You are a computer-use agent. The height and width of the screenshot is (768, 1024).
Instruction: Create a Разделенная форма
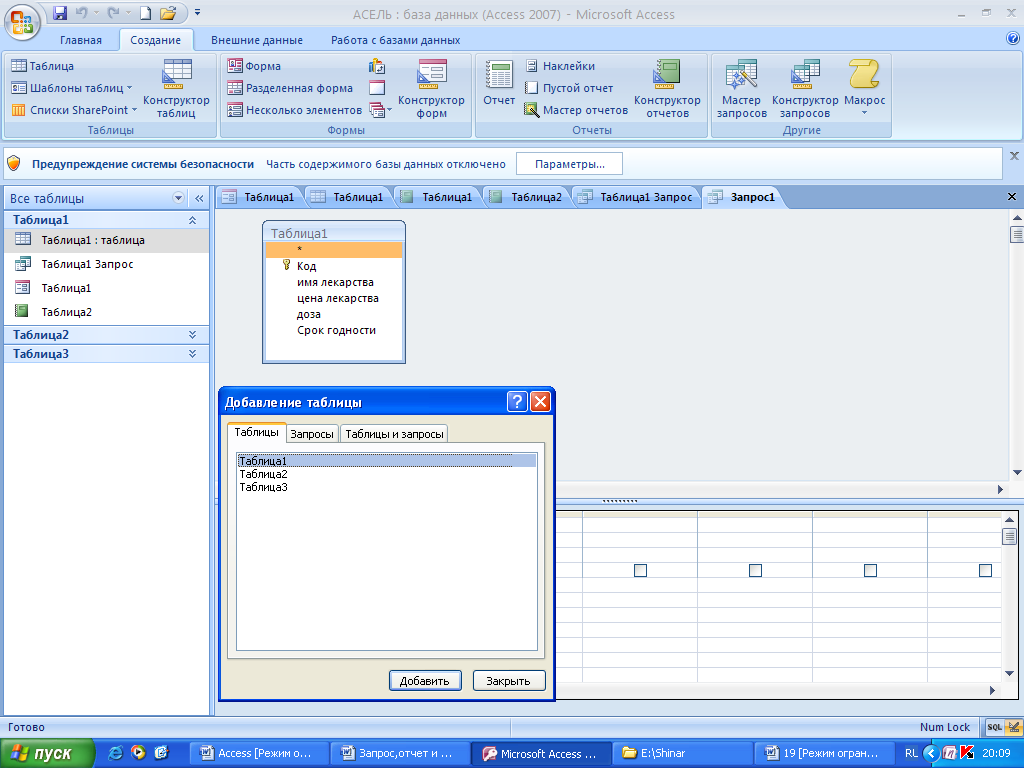click(290, 88)
